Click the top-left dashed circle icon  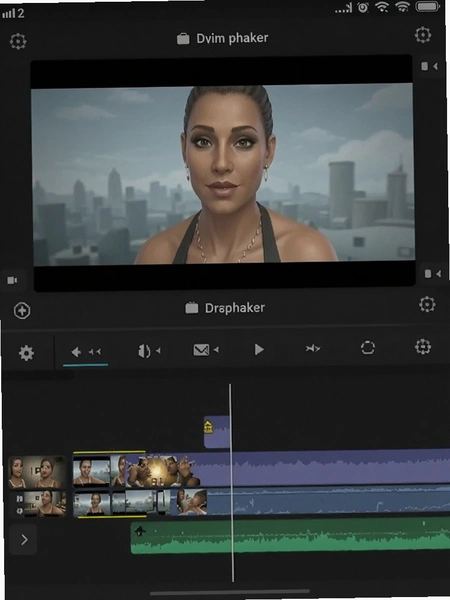18,41
